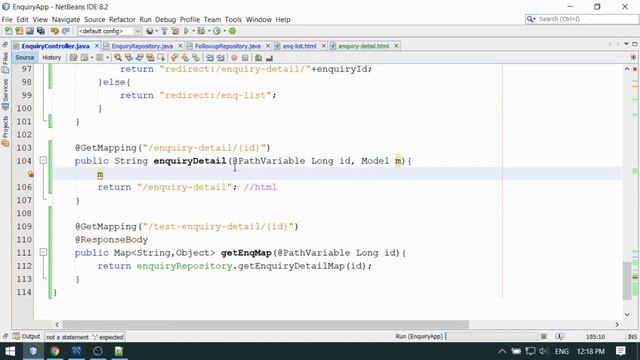Open dropdown arrow next to Run icon
This screenshot has width=640, height=360.
pos(193,31)
